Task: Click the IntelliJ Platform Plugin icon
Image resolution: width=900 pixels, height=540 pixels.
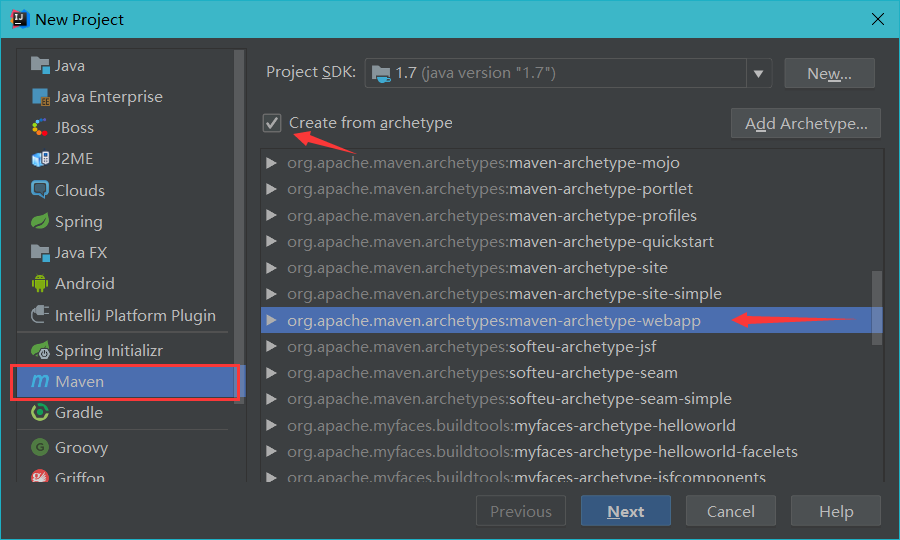Action: pos(40,314)
